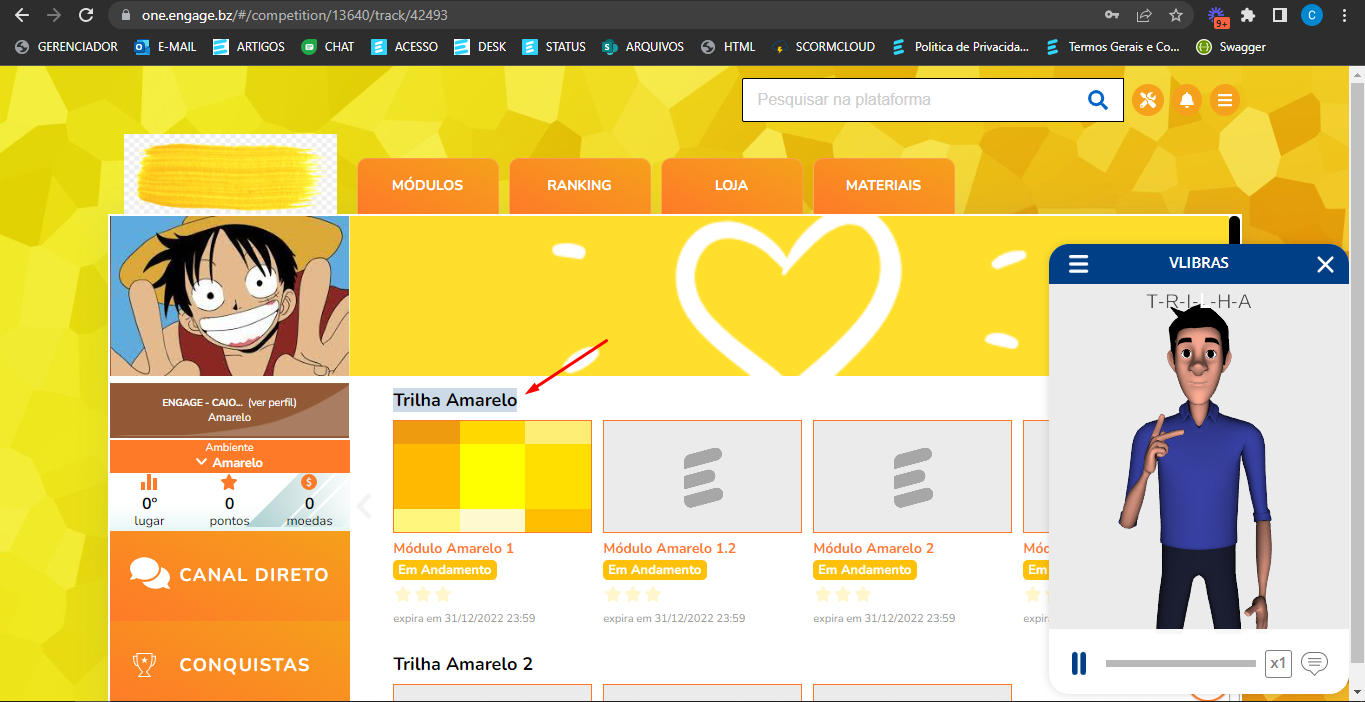Bookmark this page with star icon
Image resolution: width=1365 pixels, height=702 pixels.
click(x=1176, y=15)
